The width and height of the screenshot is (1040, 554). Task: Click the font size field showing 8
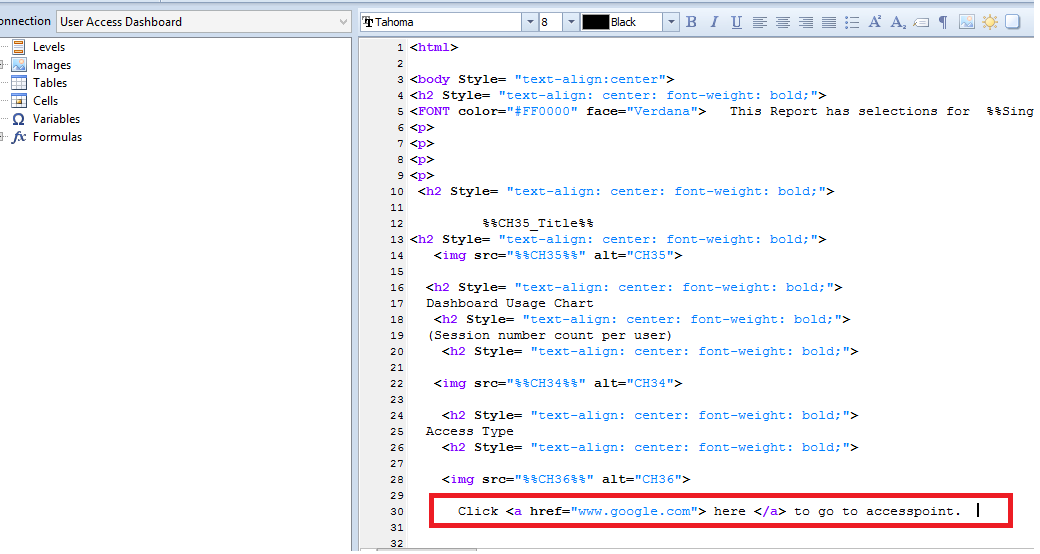(x=551, y=22)
